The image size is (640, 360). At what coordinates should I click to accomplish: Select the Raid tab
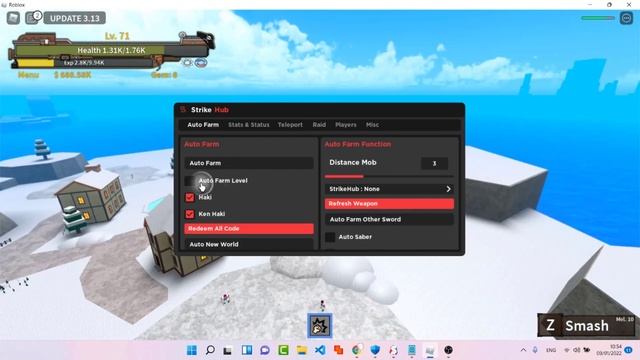[x=319, y=125]
